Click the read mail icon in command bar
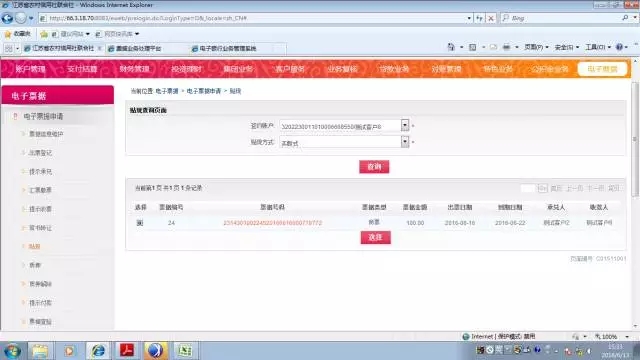The width and height of the screenshot is (640, 360). pyautogui.click(x=493, y=47)
